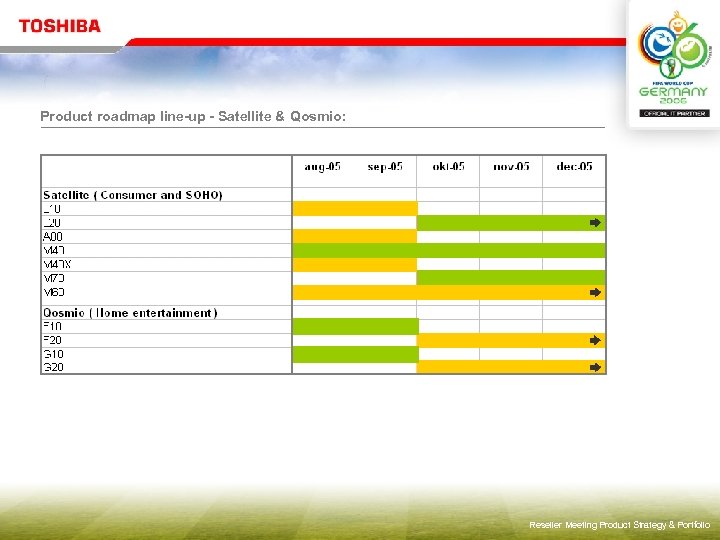Click the 'okt-05' column header
Image resolution: width=720 pixels, height=540 pixels.
(x=448, y=166)
